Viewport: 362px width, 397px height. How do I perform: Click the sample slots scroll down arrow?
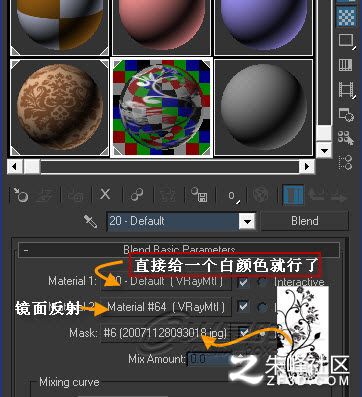pos(324,150)
